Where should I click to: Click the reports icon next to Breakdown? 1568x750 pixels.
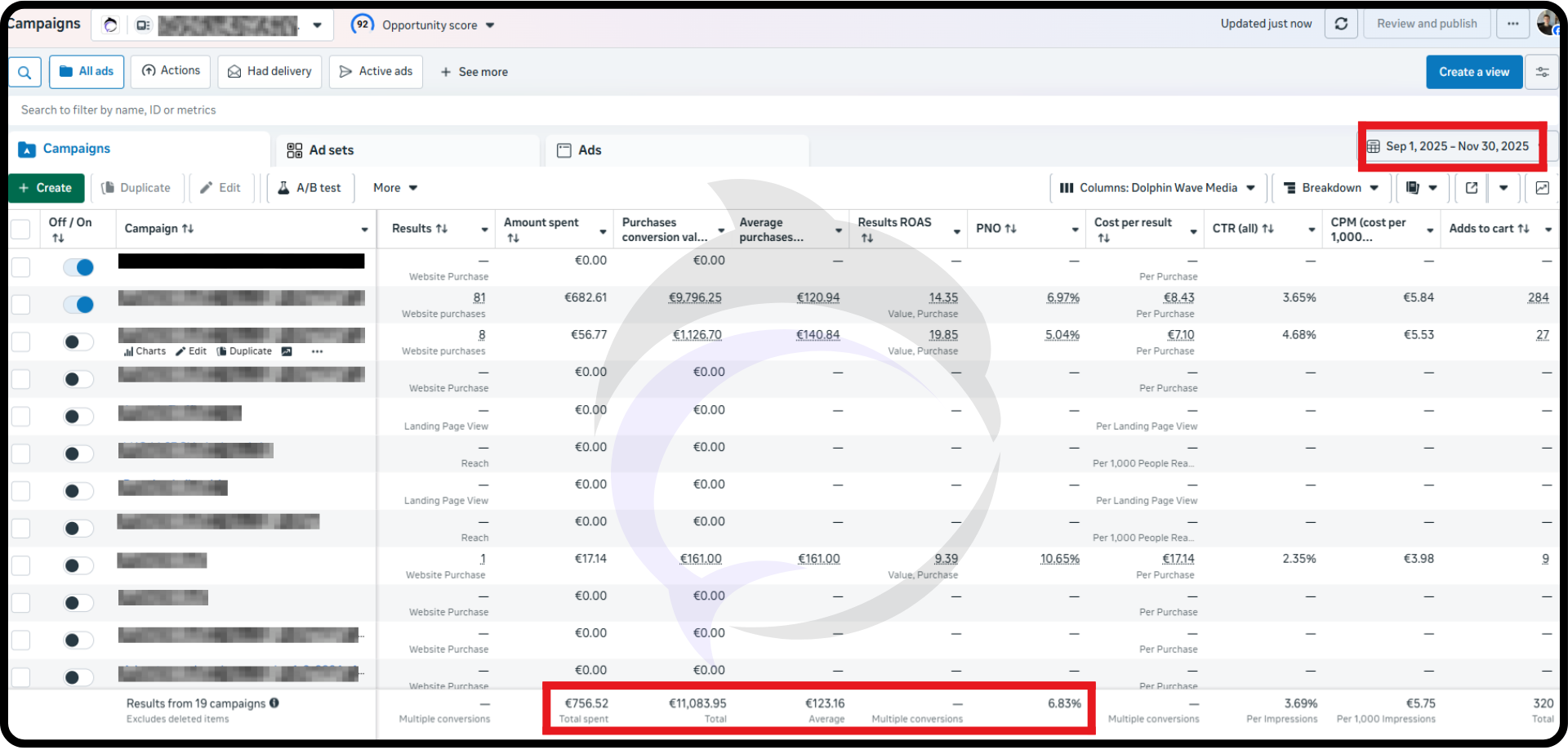1413,188
